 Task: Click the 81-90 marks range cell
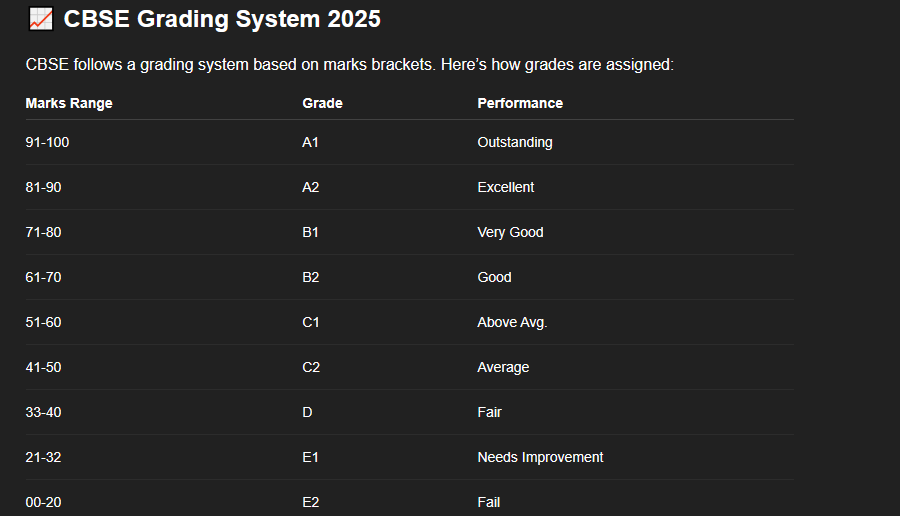tap(43, 187)
